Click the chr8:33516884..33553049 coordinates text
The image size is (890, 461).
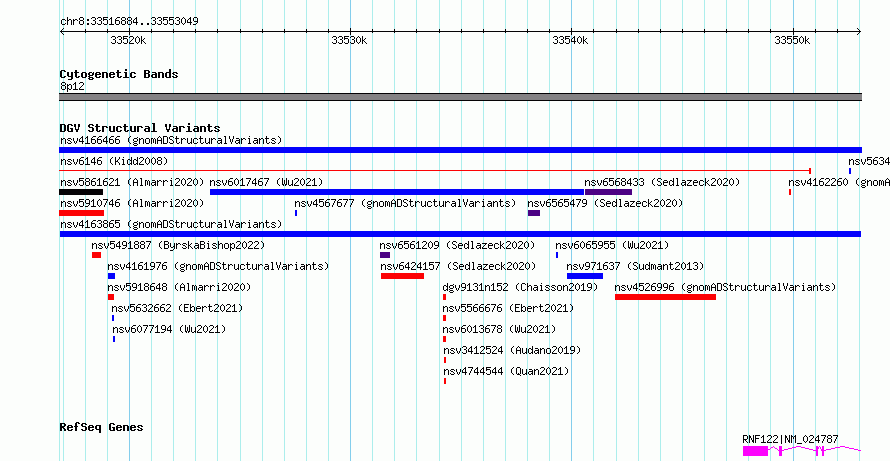[x=129, y=22]
